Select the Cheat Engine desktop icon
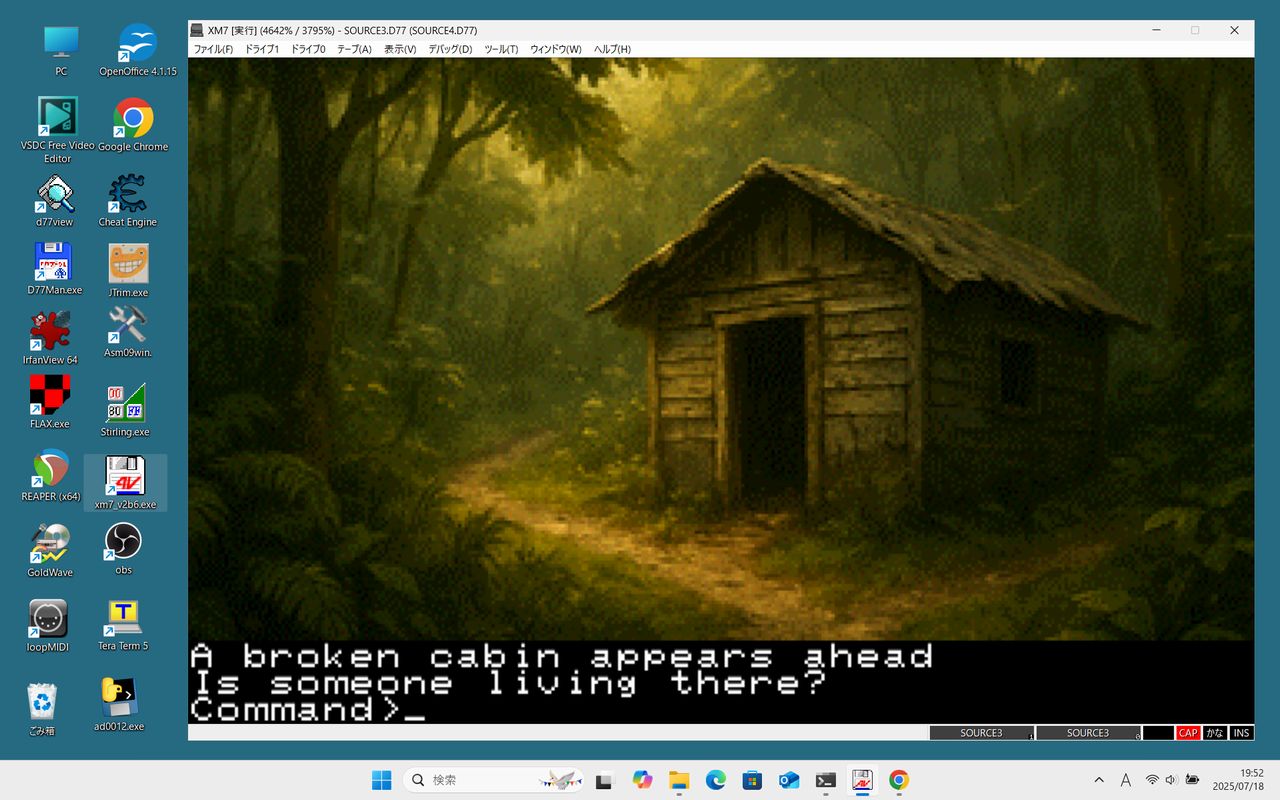1280x800 pixels. click(128, 201)
